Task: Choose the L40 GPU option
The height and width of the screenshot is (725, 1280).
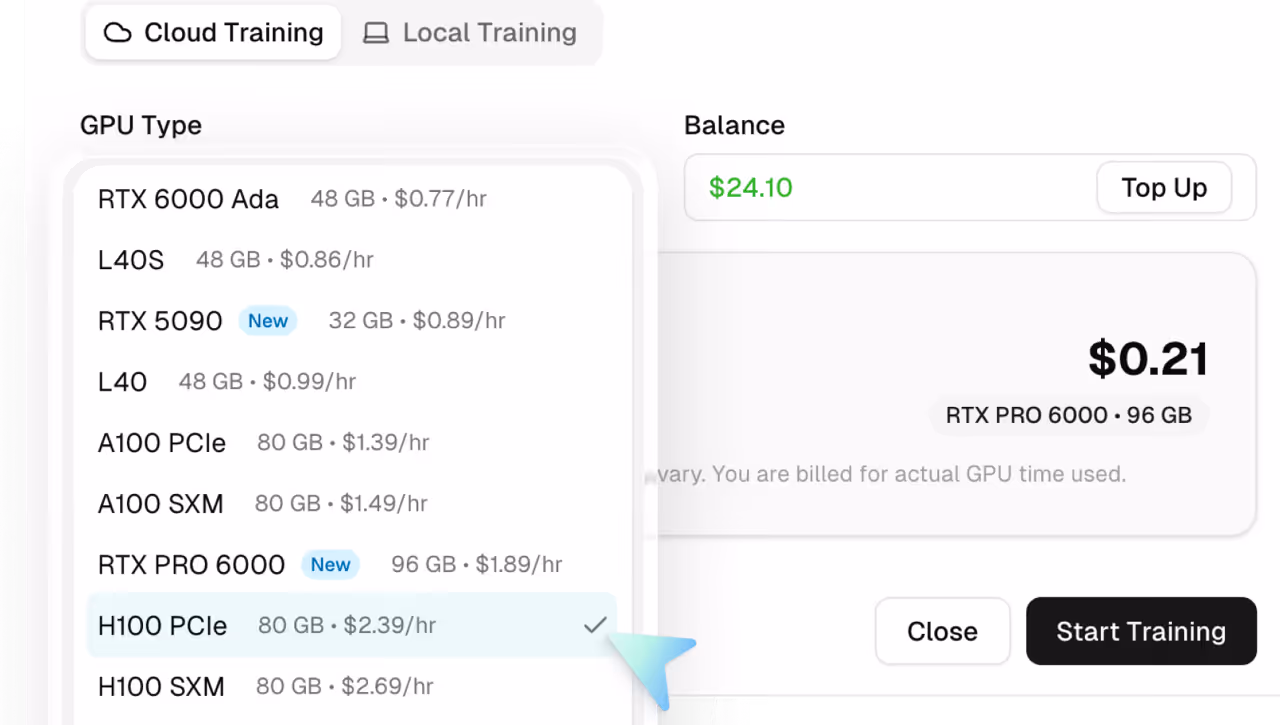Action: 220,381
